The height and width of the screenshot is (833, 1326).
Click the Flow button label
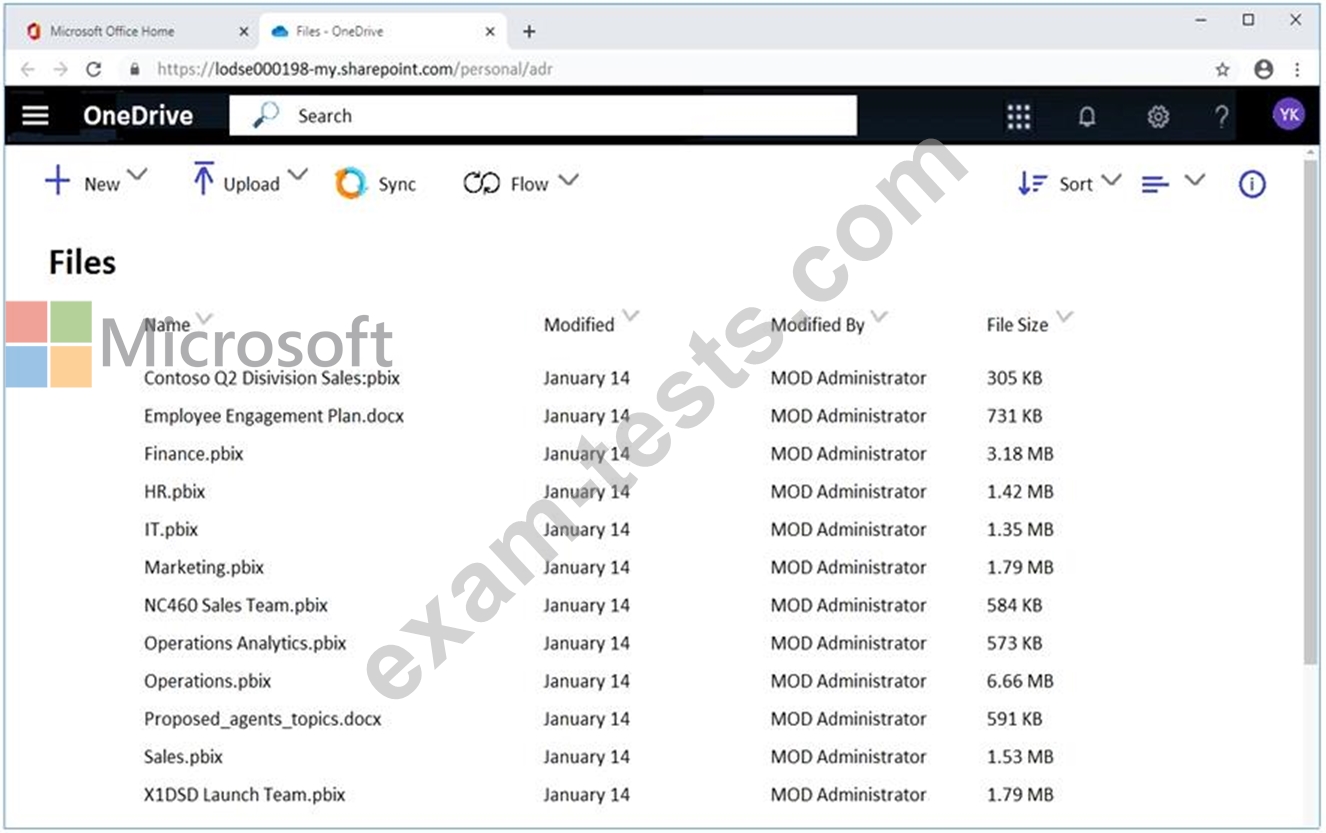pos(529,184)
